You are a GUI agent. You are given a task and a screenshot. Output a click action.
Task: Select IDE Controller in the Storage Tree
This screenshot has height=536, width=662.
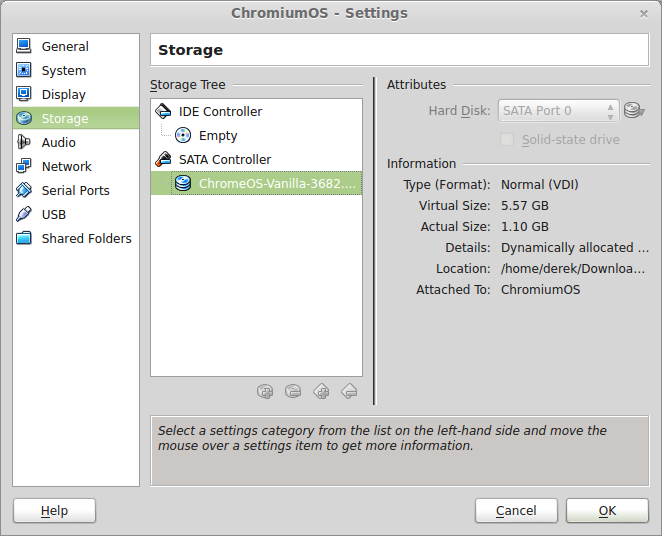coord(220,112)
